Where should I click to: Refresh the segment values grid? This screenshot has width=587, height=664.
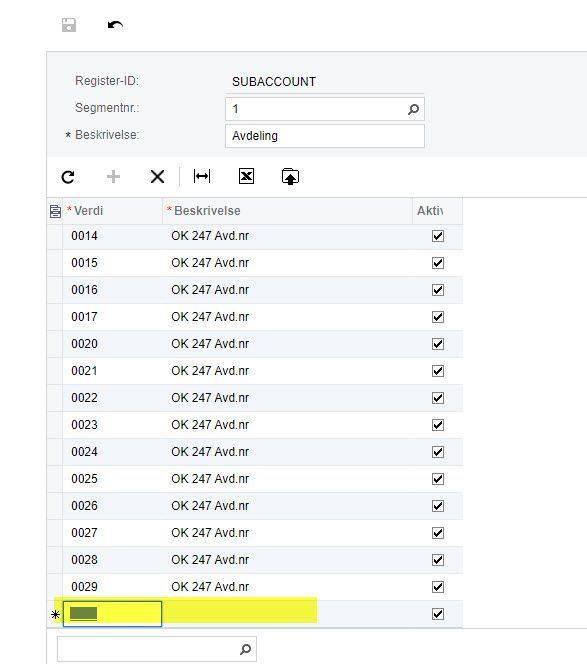[x=68, y=177]
